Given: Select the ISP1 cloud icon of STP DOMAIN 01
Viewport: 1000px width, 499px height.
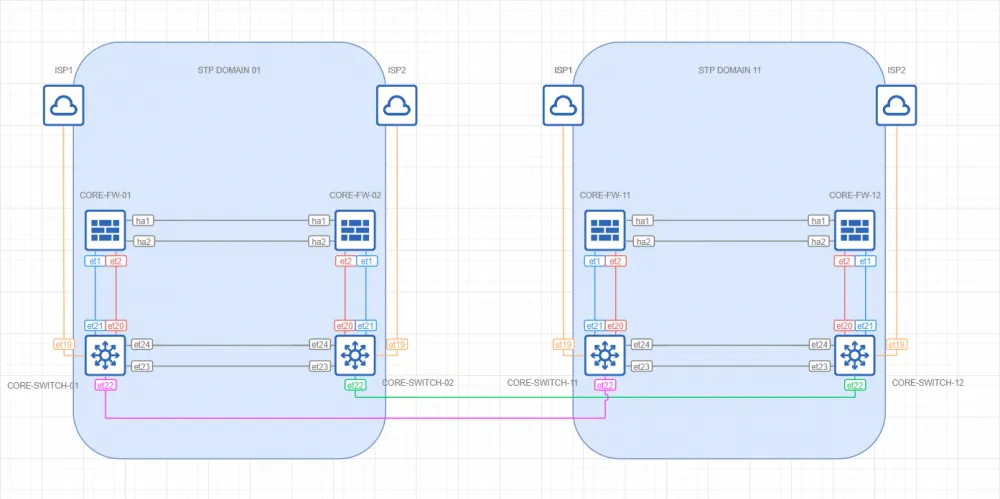Looking at the screenshot, I should pyautogui.click(x=64, y=105).
